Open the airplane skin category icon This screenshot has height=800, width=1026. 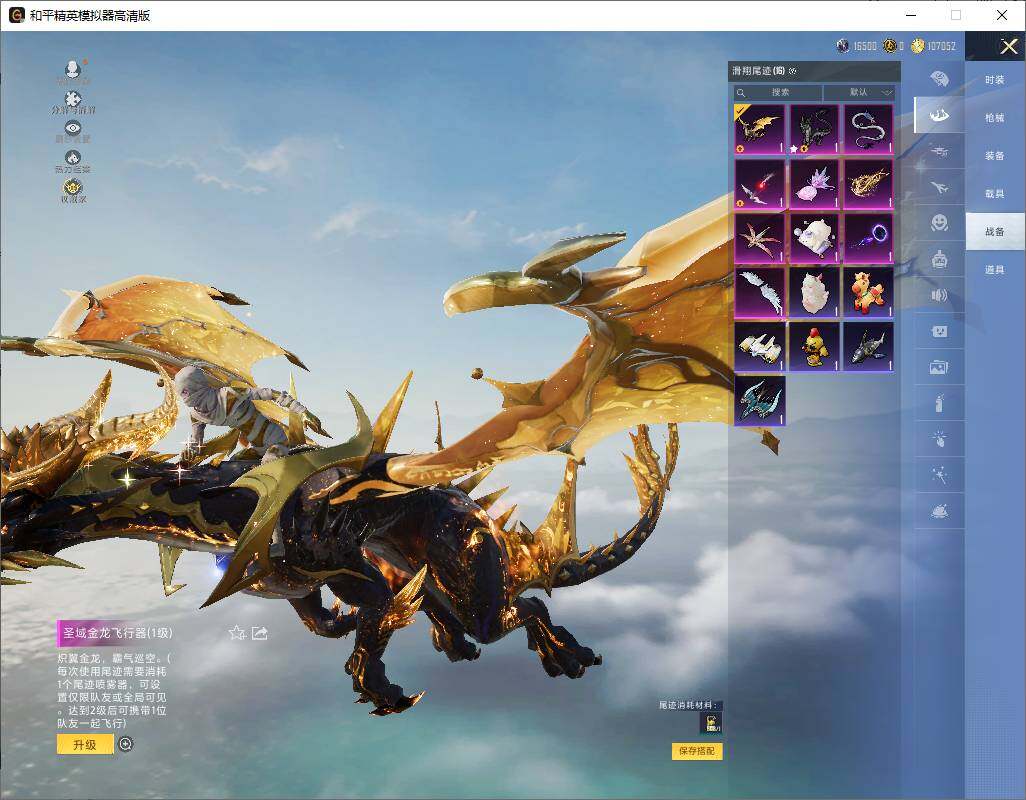[940, 188]
